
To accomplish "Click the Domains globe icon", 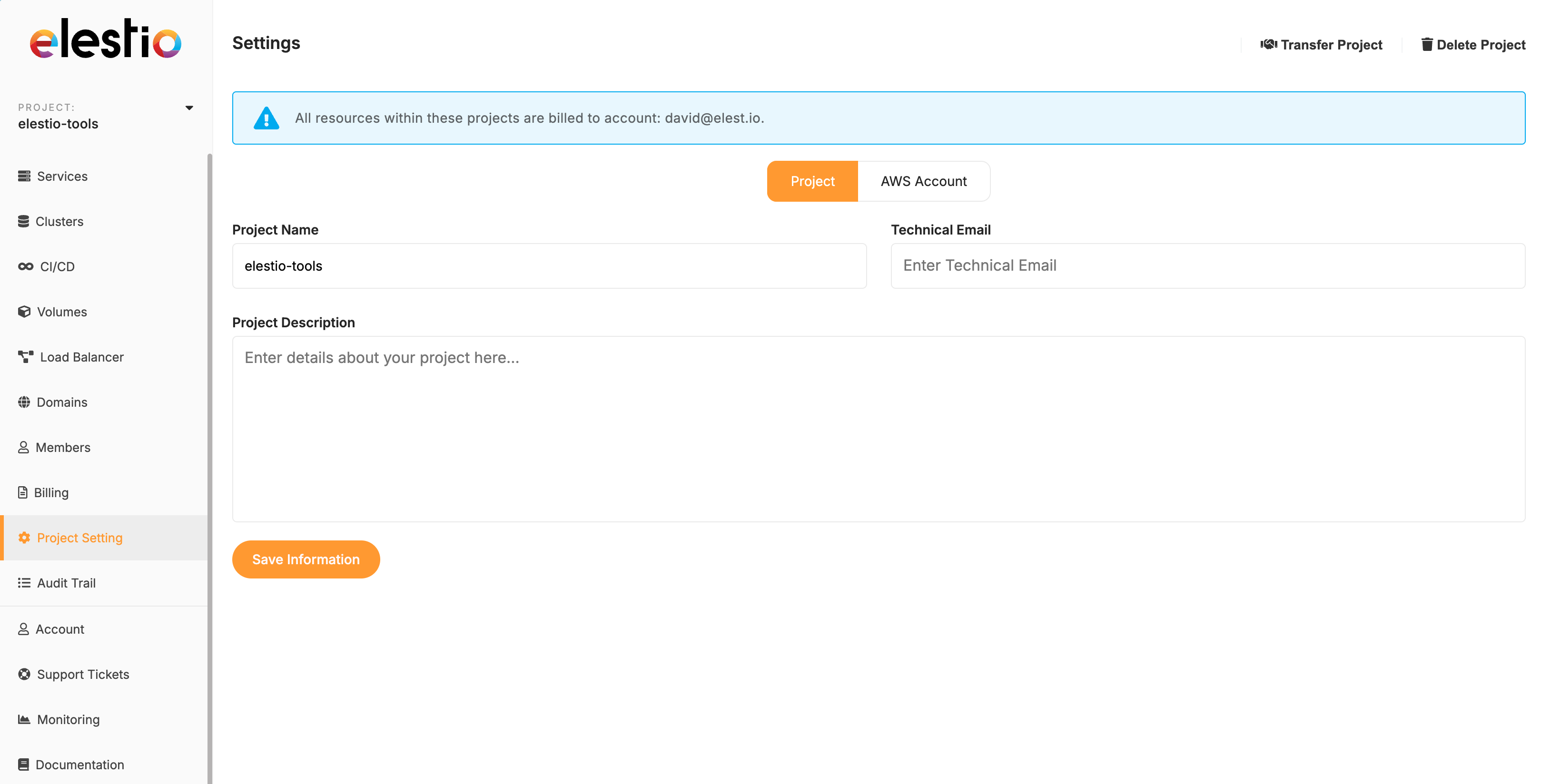I will (x=24, y=402).
